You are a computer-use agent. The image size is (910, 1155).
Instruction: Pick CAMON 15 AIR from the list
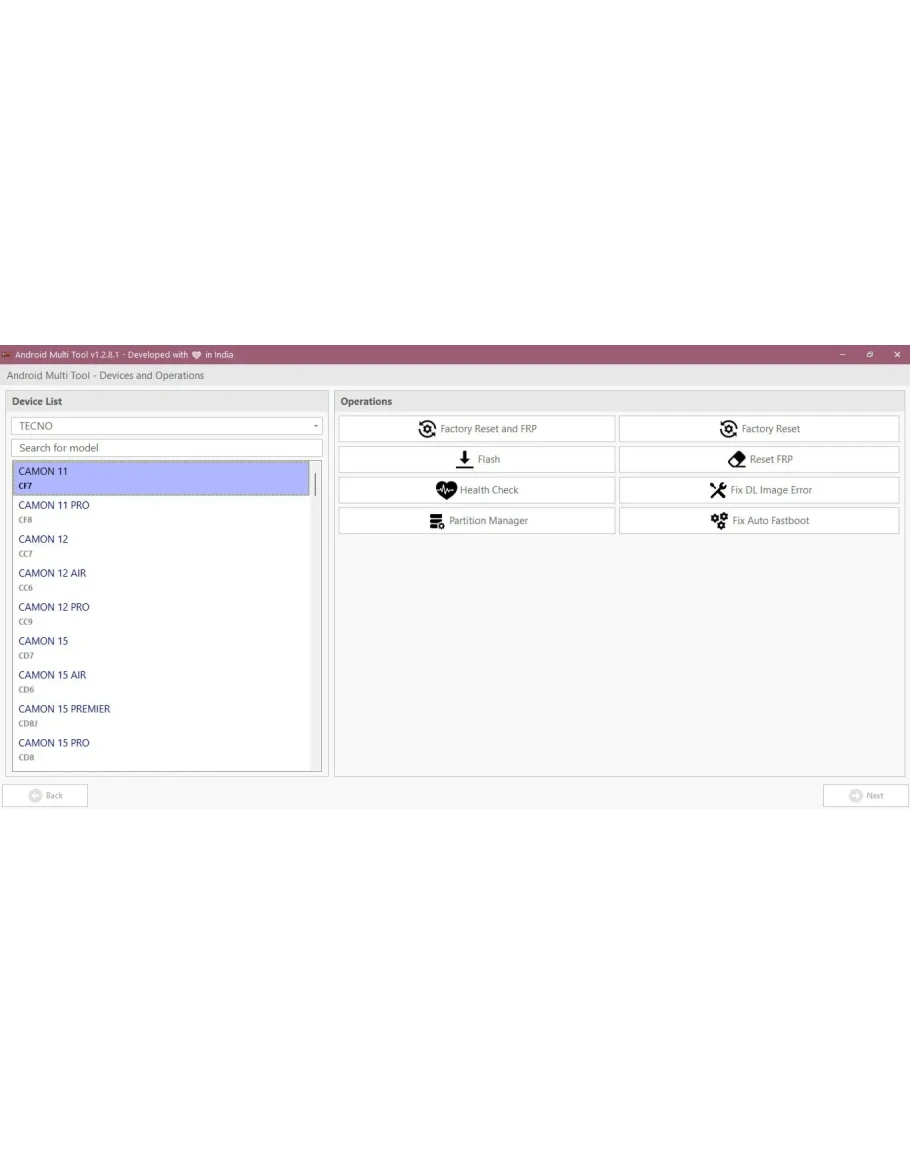pyautogui.click(x=52, y=681)
